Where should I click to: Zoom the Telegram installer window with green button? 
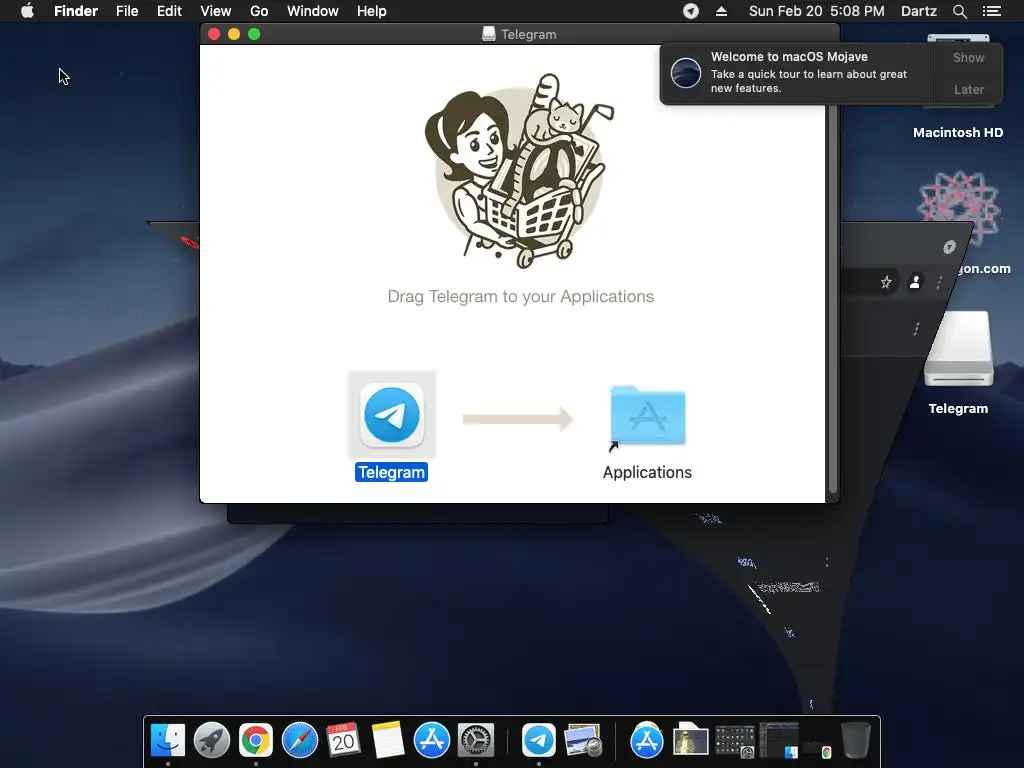[254, 34]
